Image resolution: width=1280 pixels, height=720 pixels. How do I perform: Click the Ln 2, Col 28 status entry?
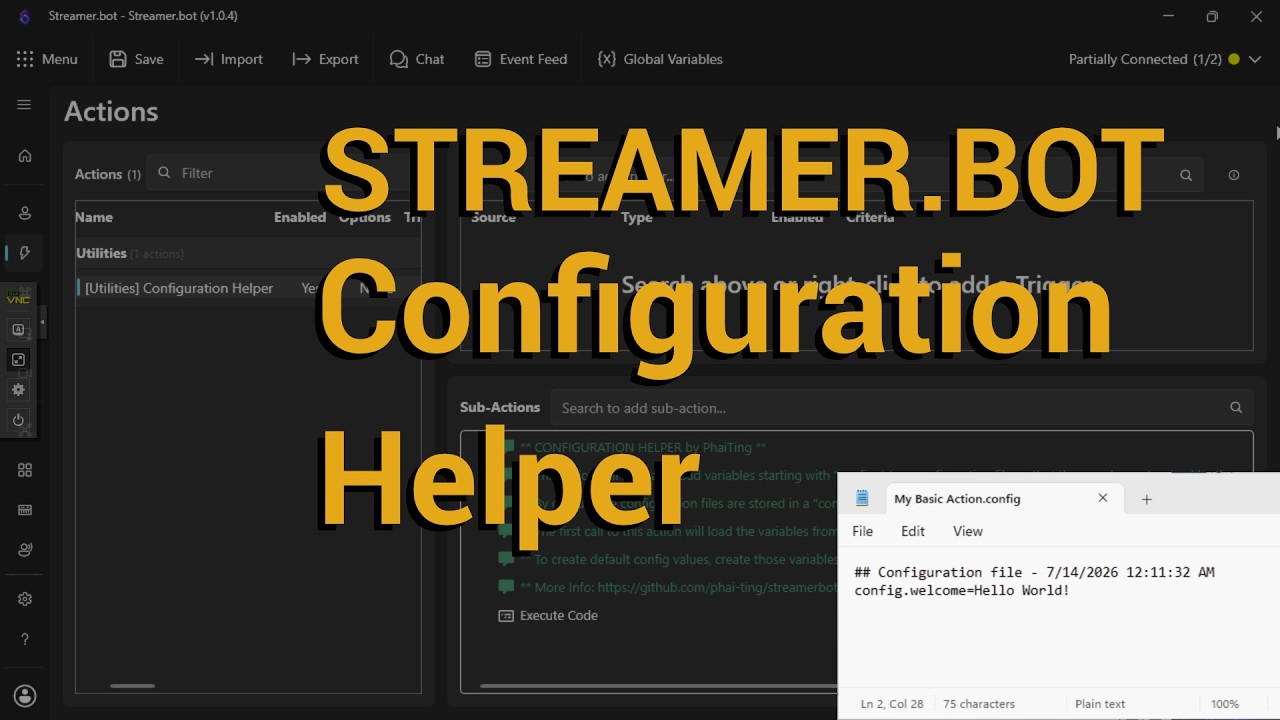coord(892,704)
